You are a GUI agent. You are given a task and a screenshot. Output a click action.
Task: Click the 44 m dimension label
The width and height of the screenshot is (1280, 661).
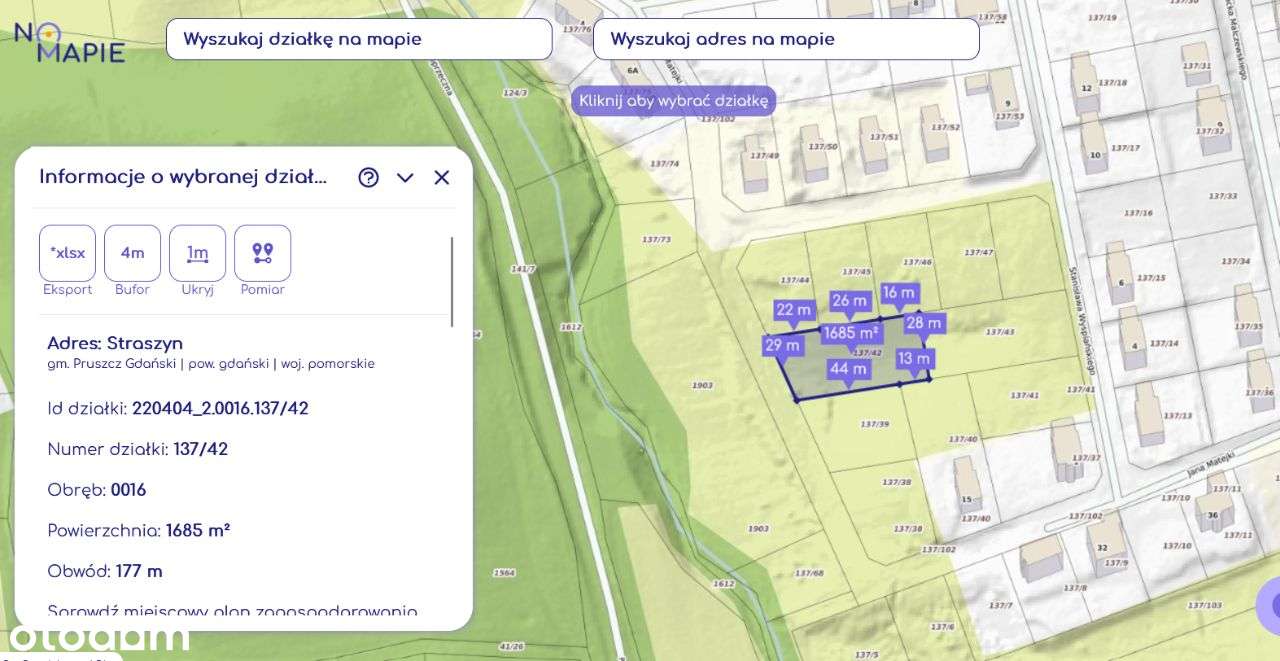click(x=848, y=369)
